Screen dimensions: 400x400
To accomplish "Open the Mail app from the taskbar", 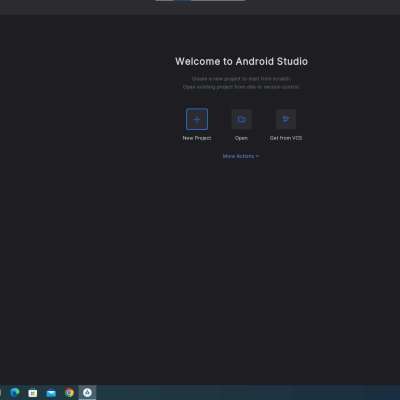I will 51,393.
